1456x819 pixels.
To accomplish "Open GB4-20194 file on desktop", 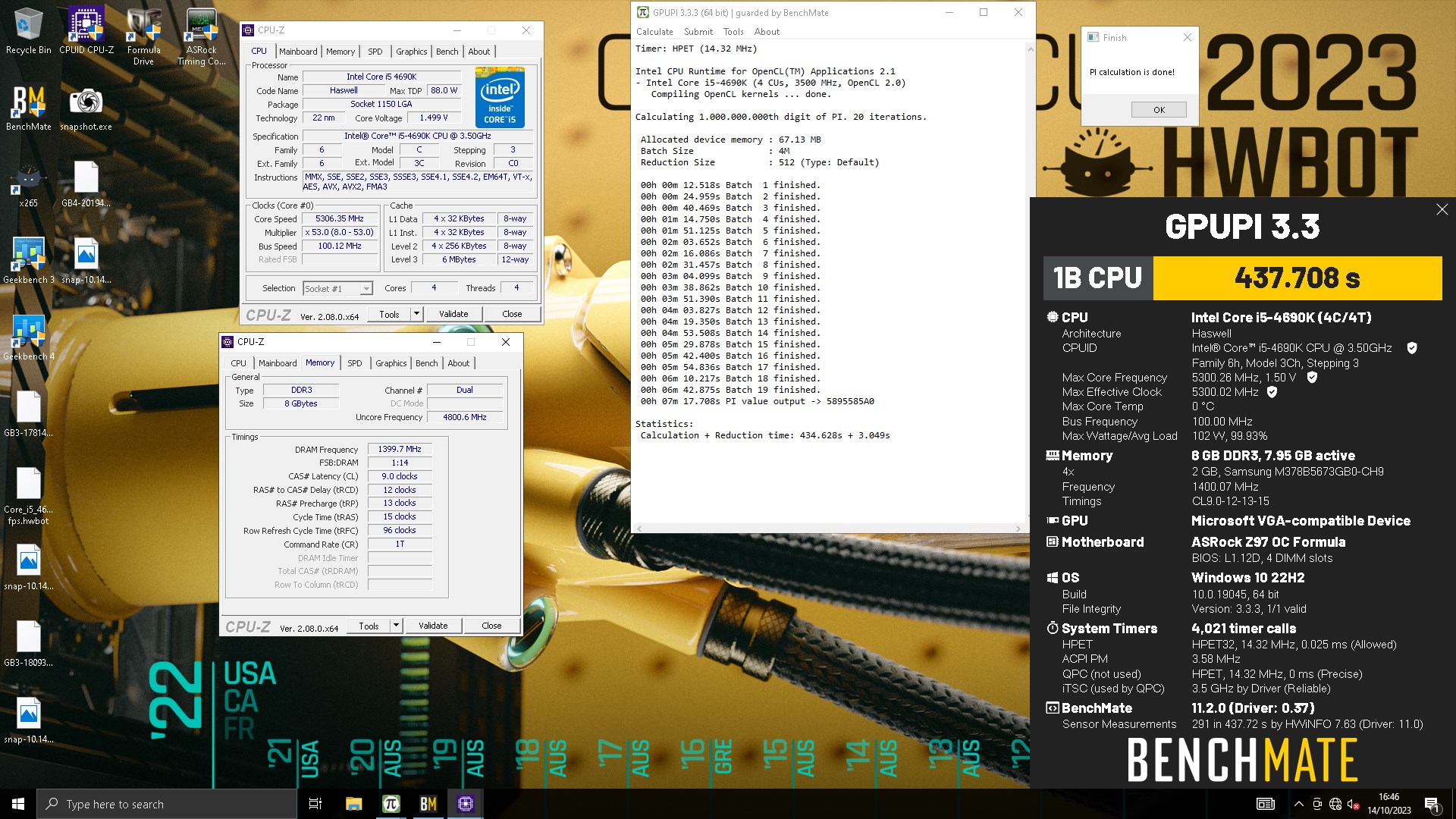I will click(x=86, y=185).
